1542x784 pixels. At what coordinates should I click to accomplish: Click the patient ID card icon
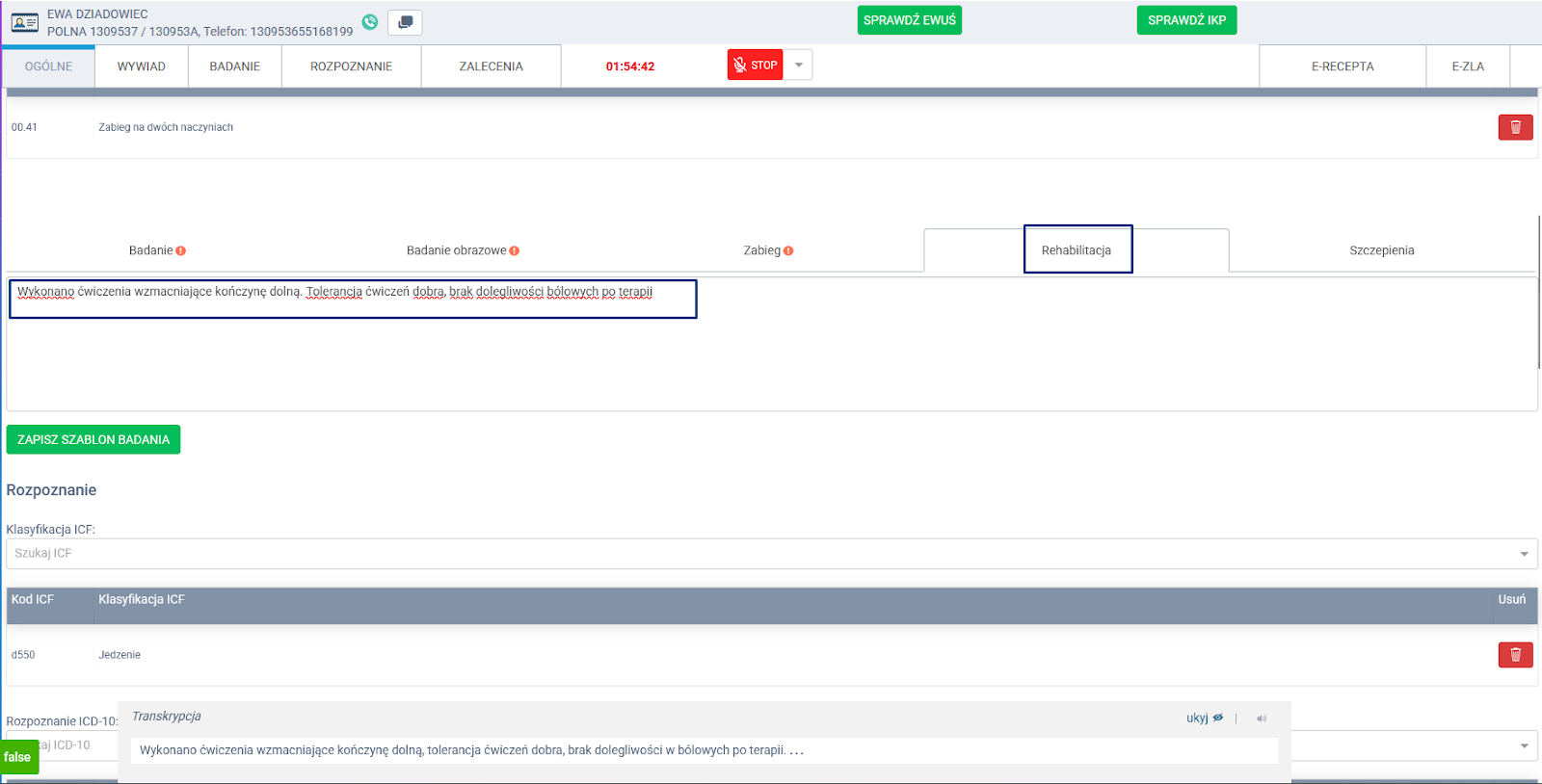[25, 22]
